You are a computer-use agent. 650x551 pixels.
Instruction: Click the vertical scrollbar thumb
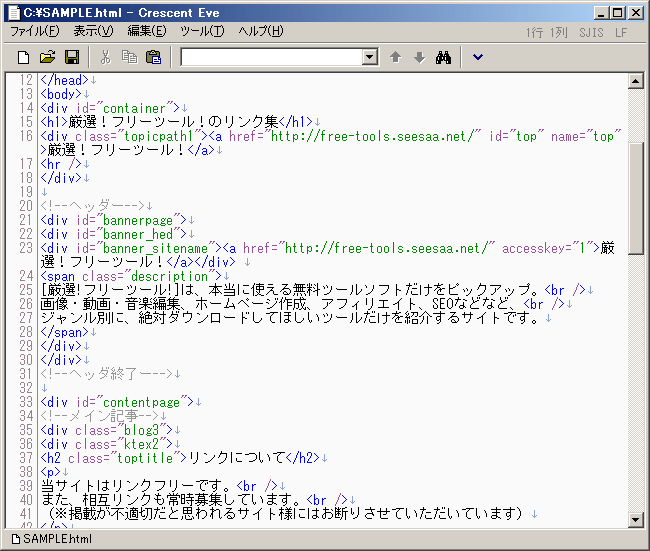pyautogui.click(x=635, y=198)
